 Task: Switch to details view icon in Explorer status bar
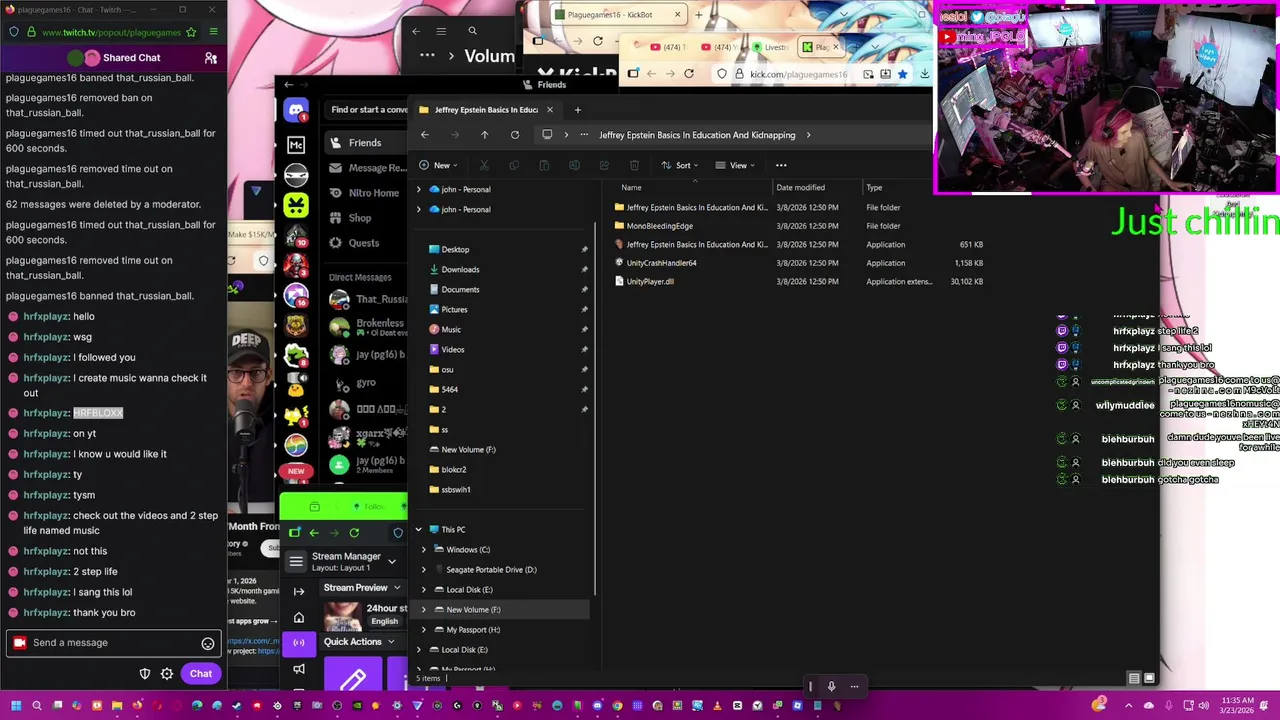coord(1134,678)
